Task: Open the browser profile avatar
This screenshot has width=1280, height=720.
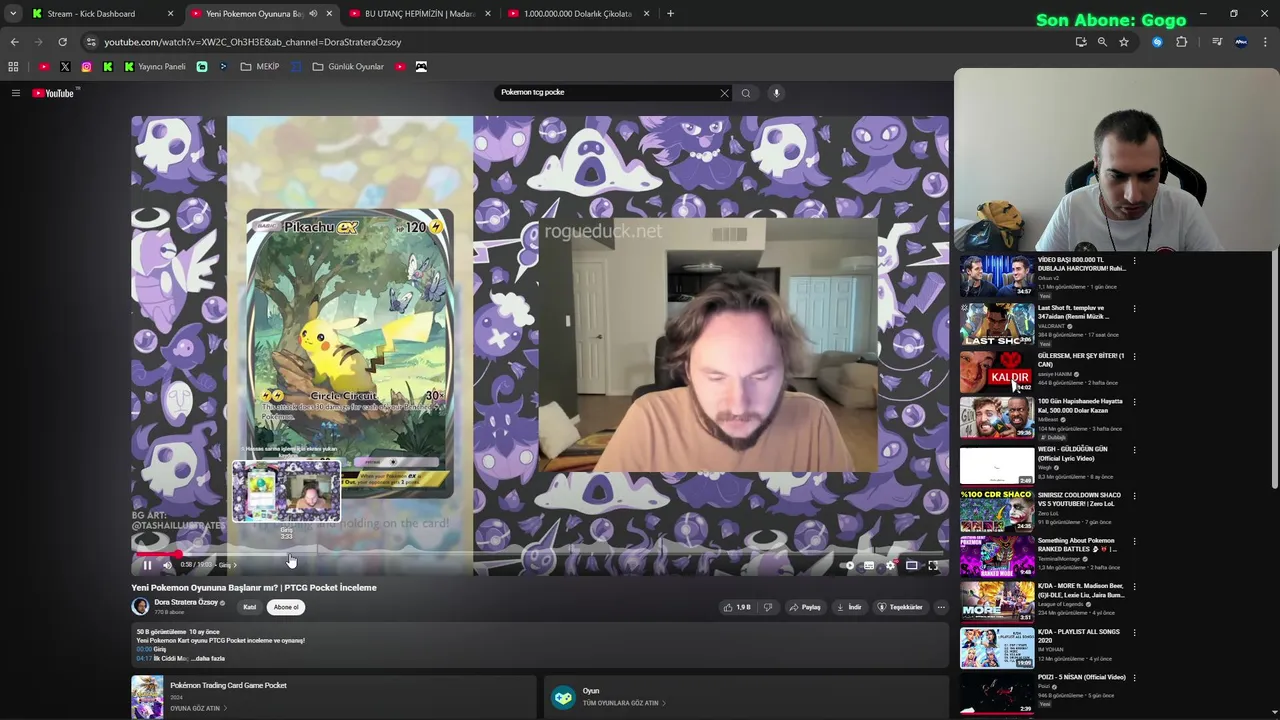Action: coord(1241,42)
